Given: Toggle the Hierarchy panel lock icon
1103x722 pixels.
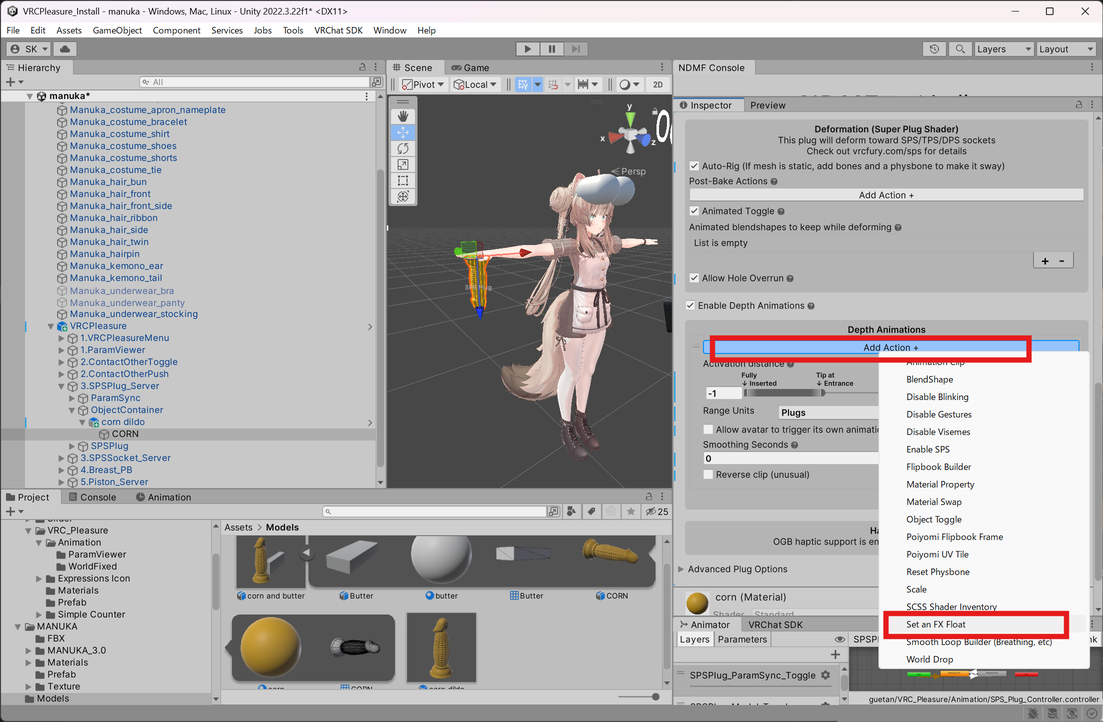Looking at the screenshot, I should tap(362, 67).
